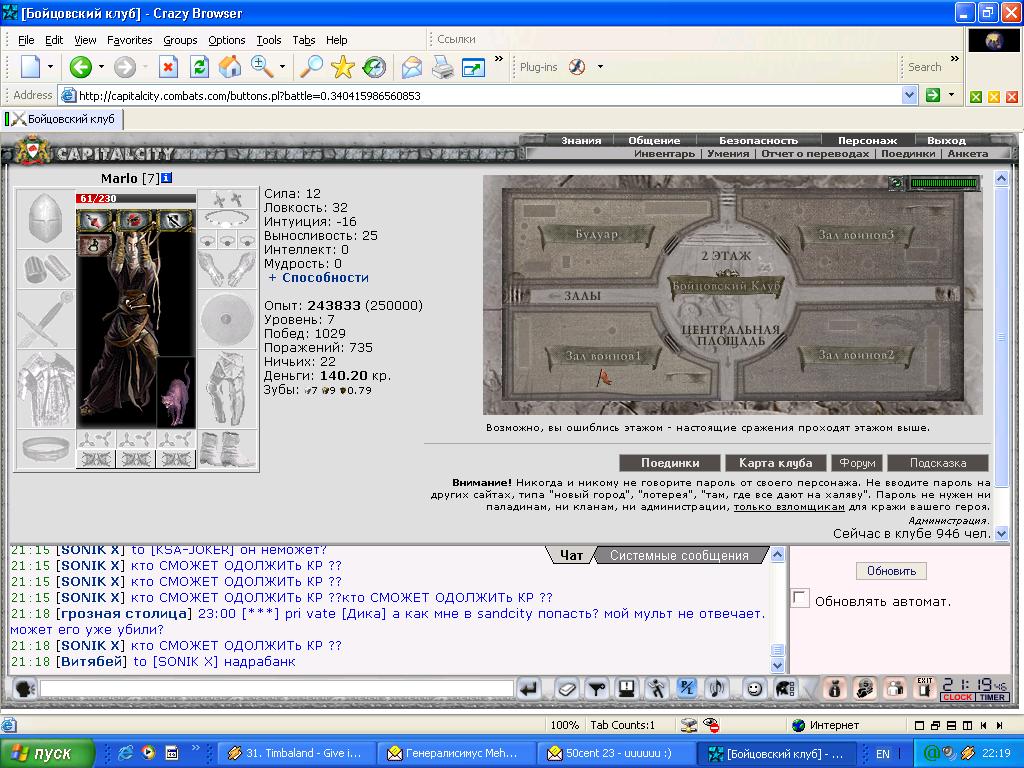Click the Favorites star toolbar icon
1024x768 pixels.
[342, 67]
